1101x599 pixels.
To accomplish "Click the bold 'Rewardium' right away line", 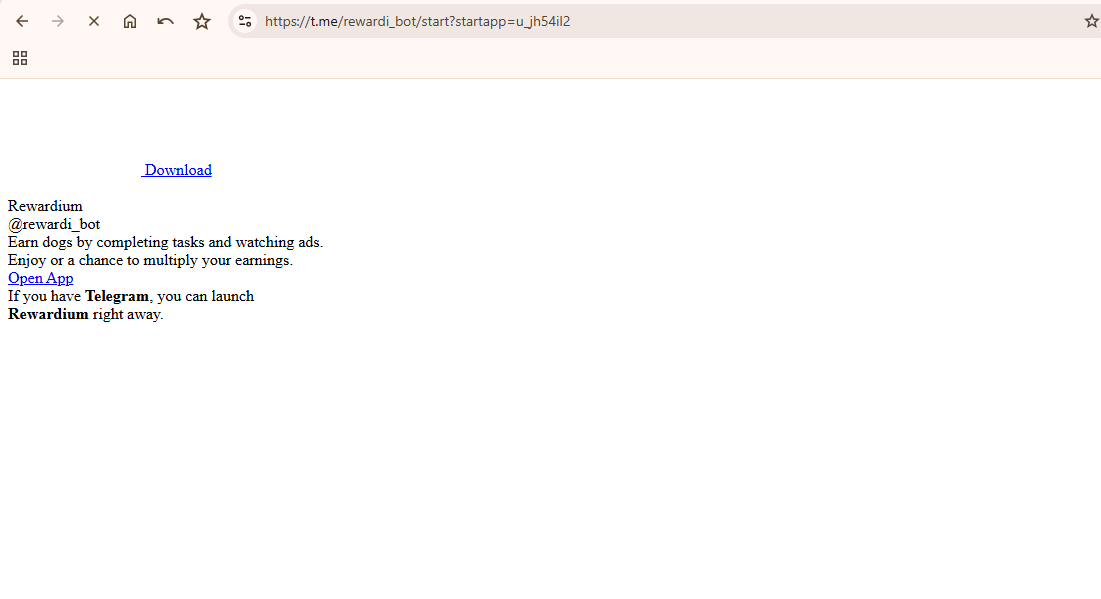I will 86,314.
